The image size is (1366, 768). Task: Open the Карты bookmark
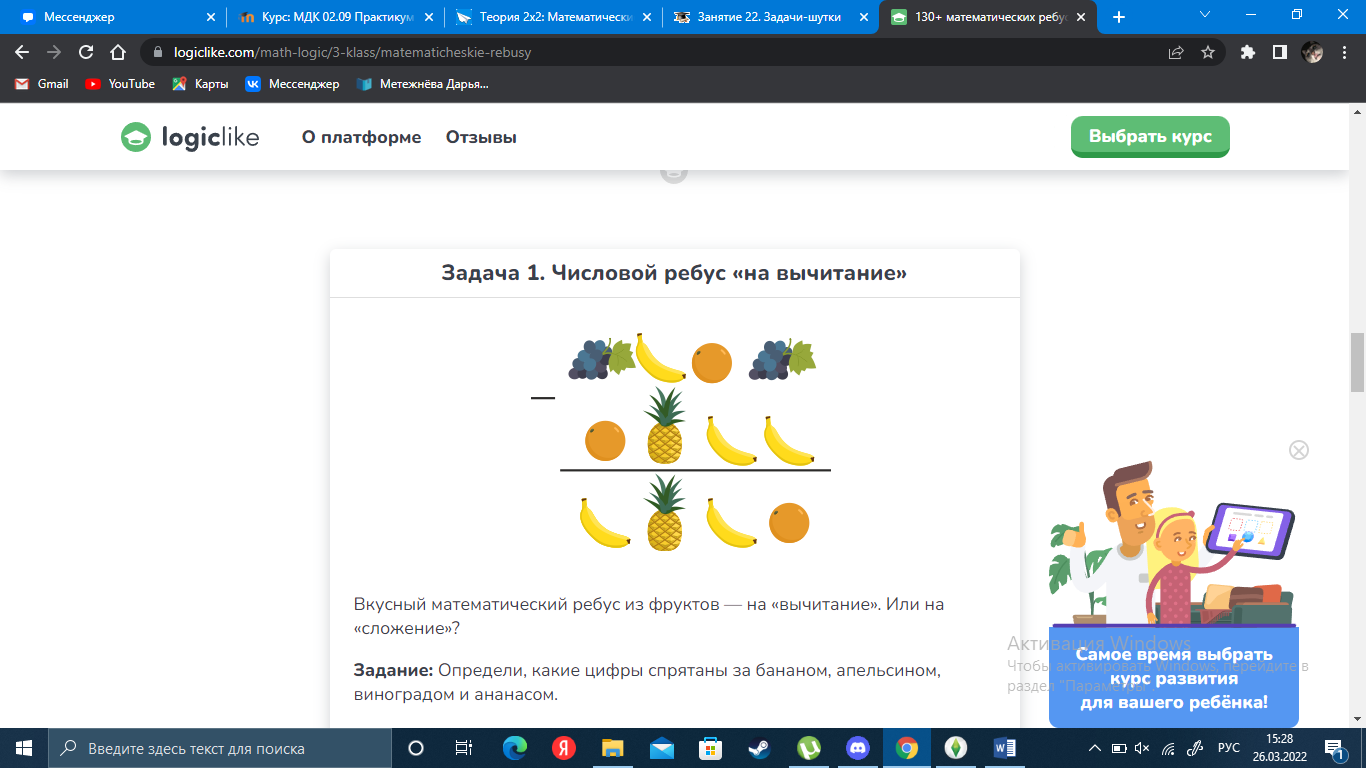pyautogui.click(x=200, y=84)
